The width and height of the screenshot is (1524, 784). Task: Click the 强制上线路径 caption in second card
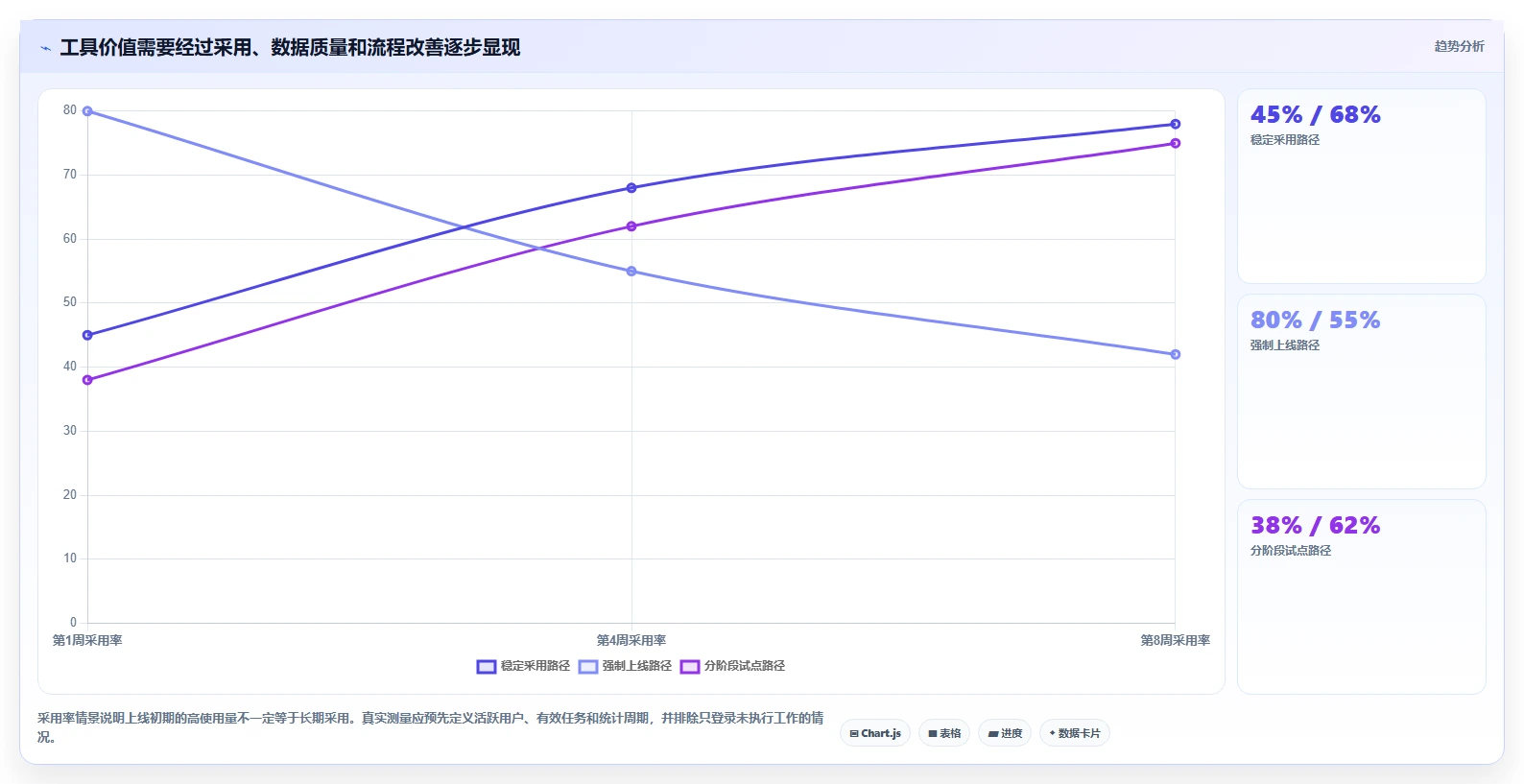[1285, 345]
